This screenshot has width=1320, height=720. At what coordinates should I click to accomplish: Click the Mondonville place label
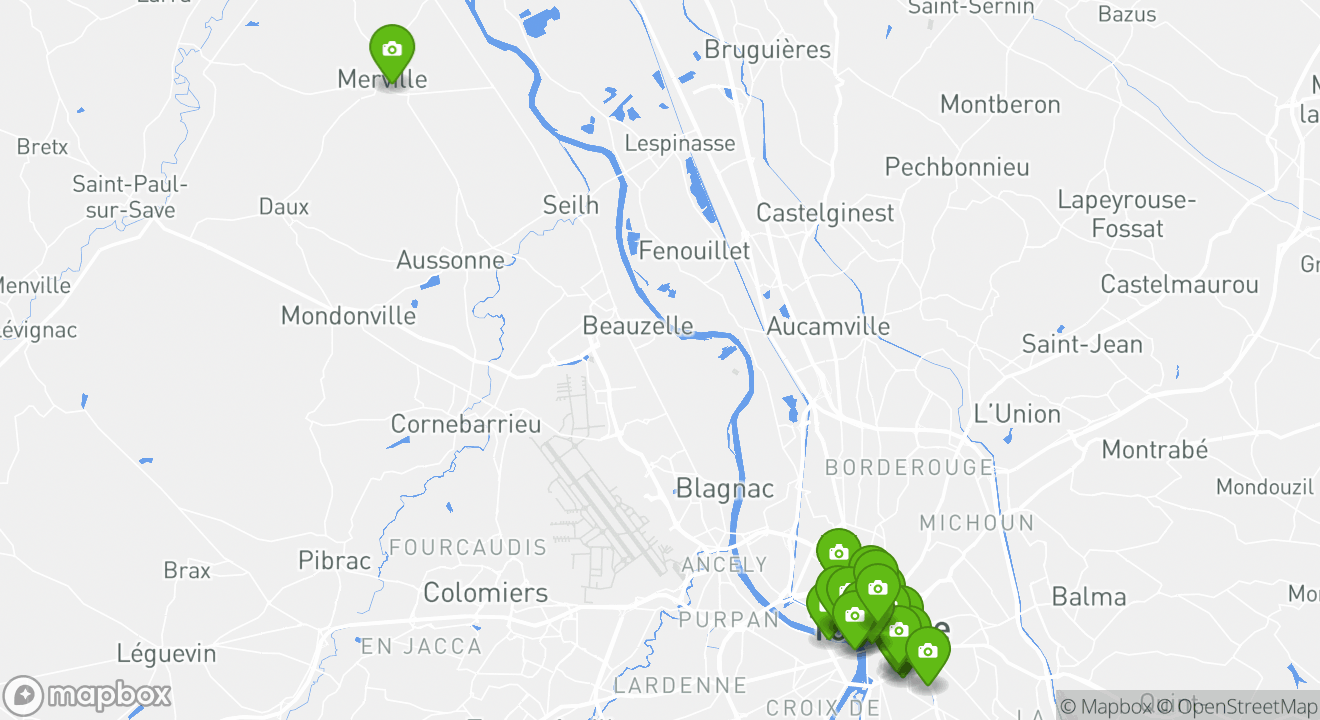[x=348, y=316]
